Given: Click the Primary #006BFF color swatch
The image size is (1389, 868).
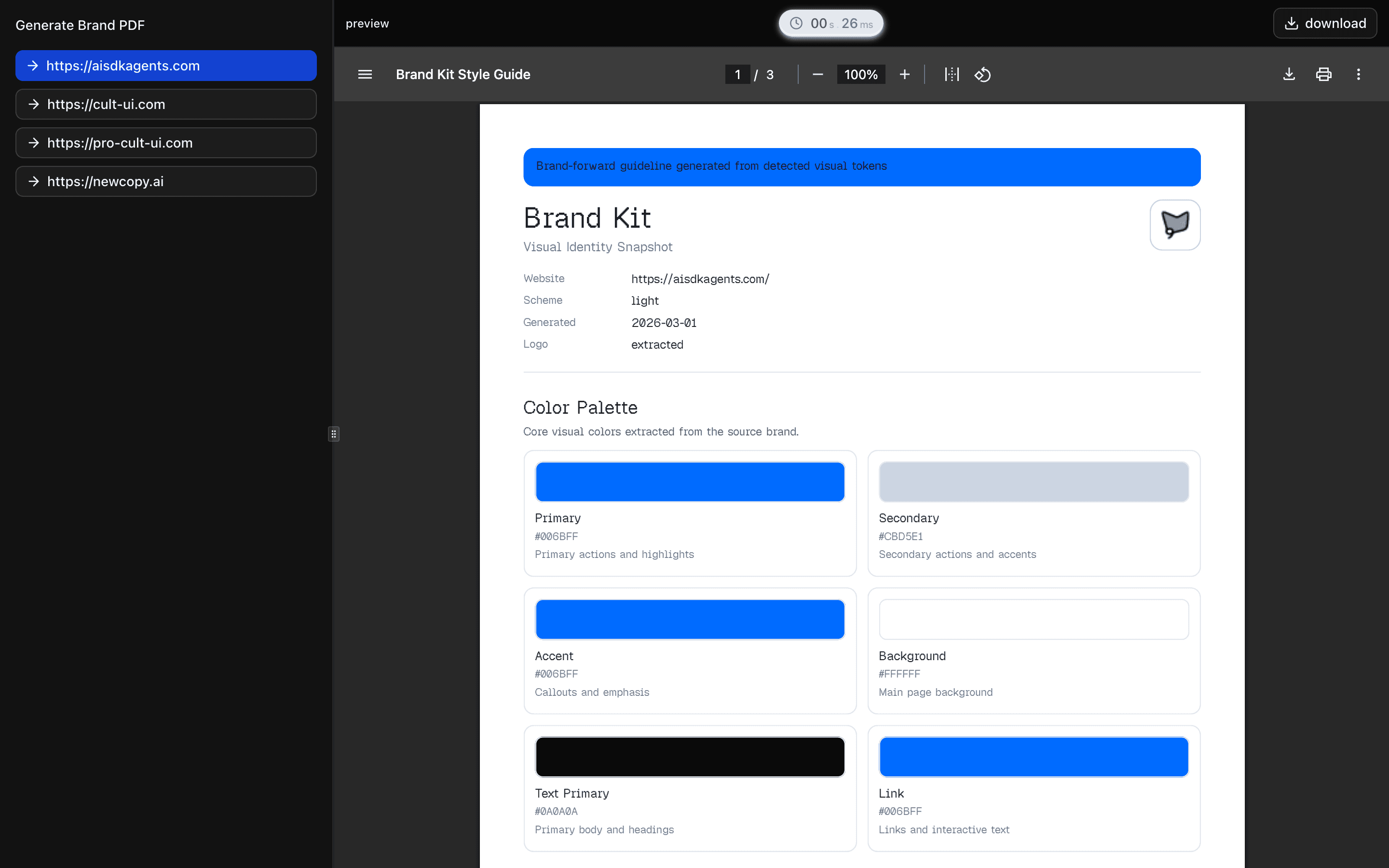Looking at the screenshot, I should (690, 482).
